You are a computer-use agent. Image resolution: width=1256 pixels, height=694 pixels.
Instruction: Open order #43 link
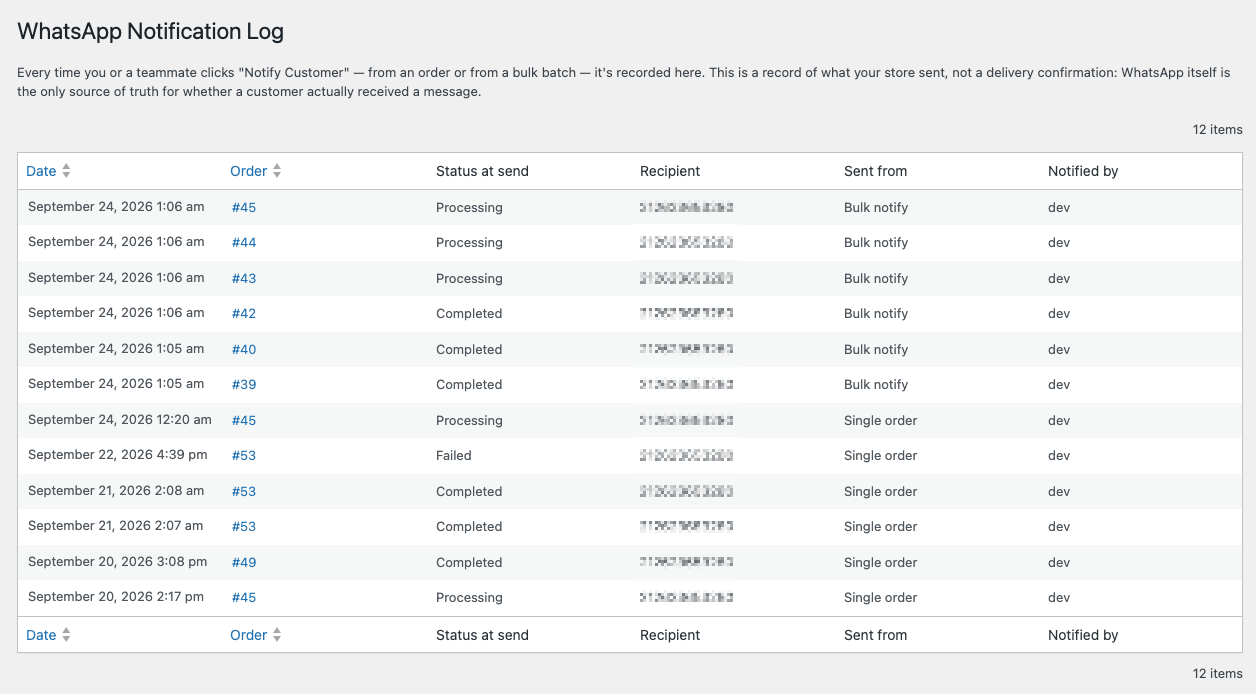coord(244,278)
